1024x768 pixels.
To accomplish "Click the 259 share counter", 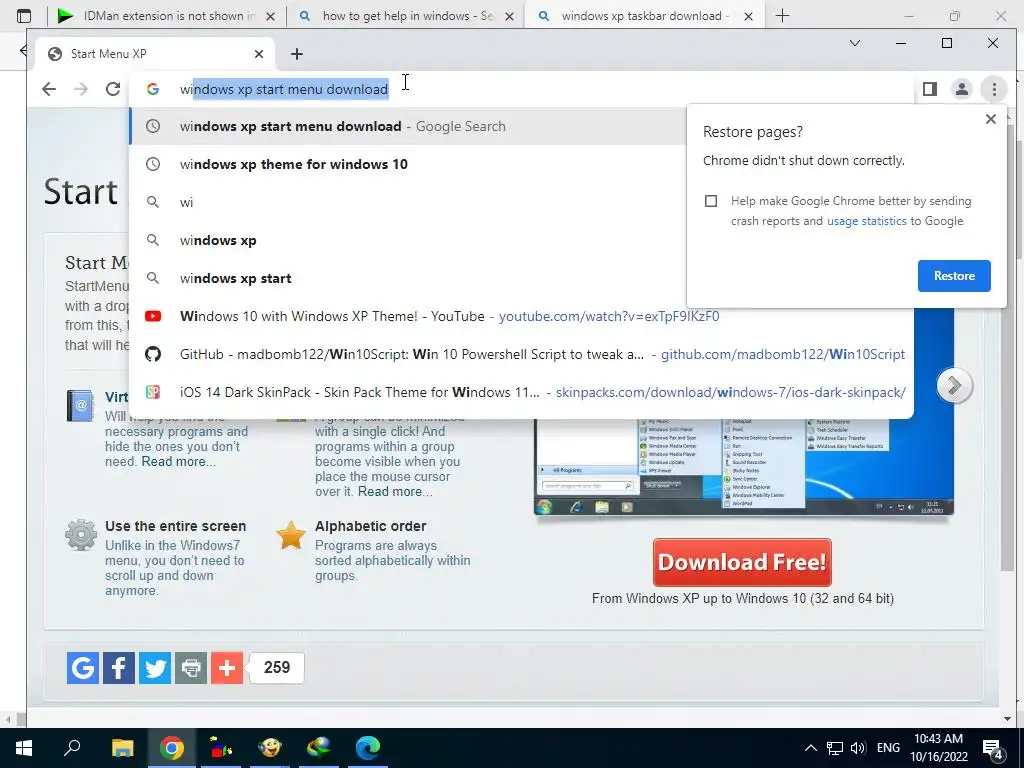I will pyautogui.click(x=277, y=667).
